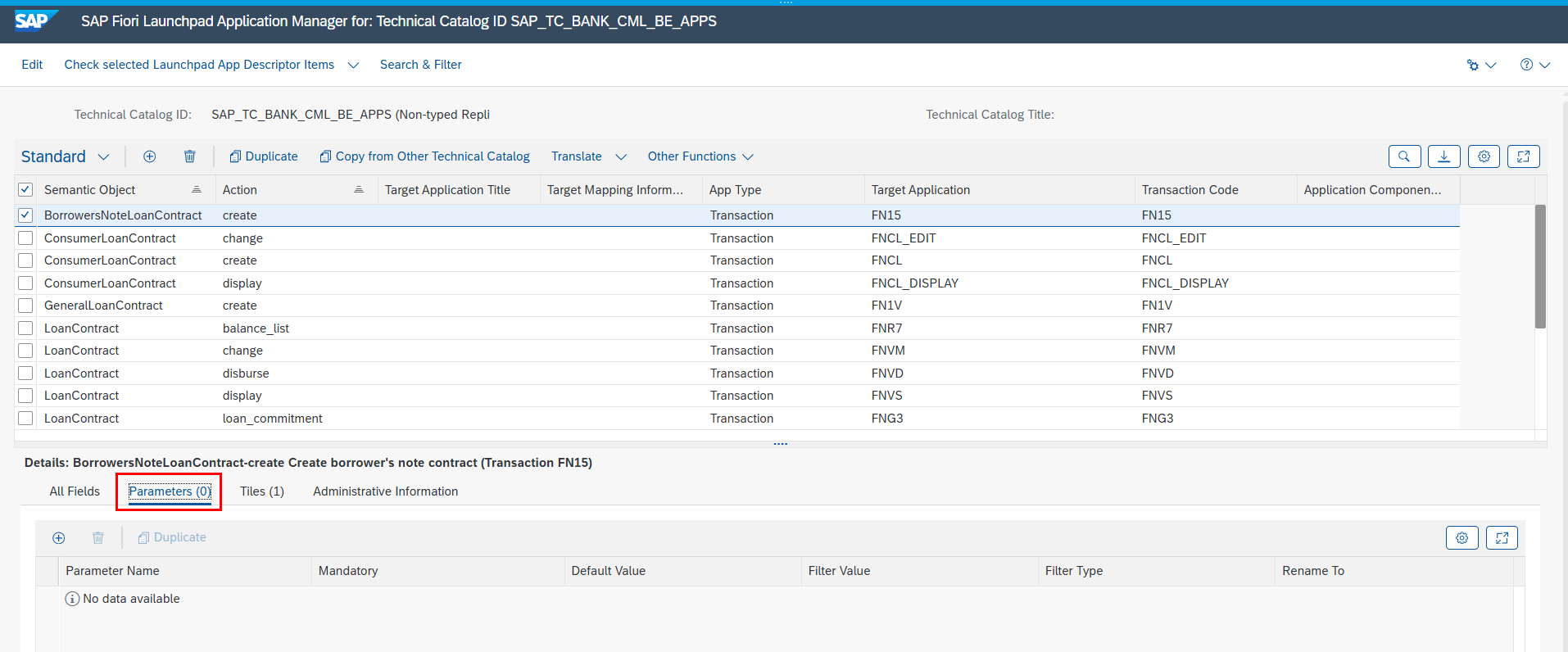
Task: Expand the Standard view variant dropdown
Action: pyautogui.click(x=103, y=156)
